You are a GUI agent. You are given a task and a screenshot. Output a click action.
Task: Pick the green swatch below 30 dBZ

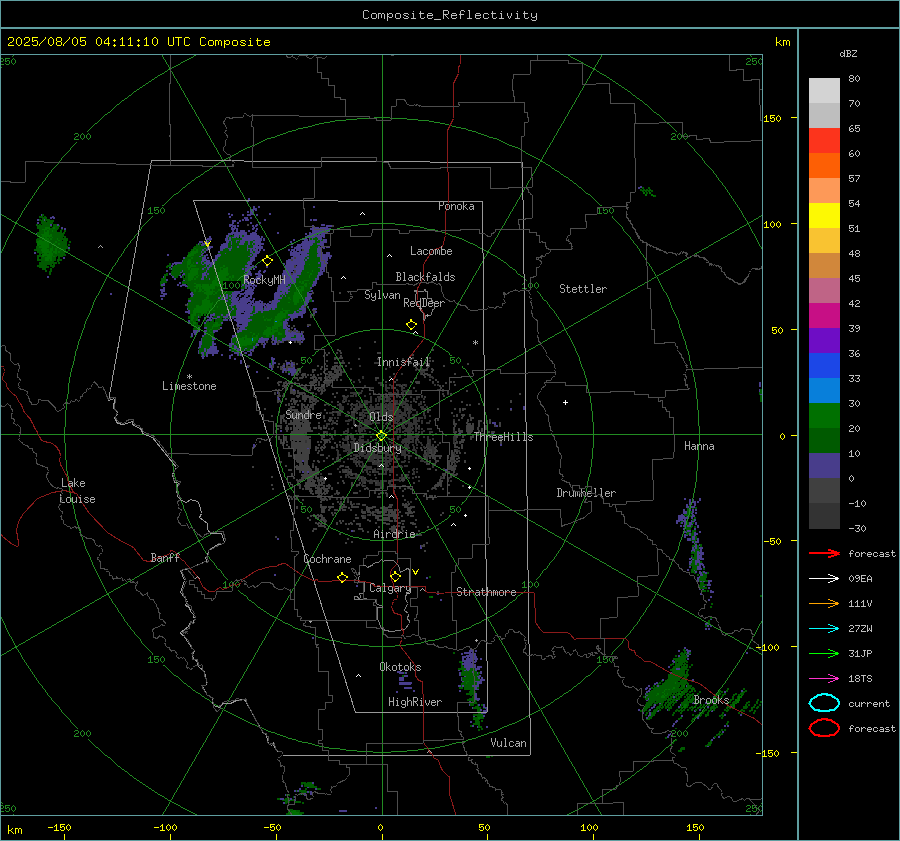[824, 415]
